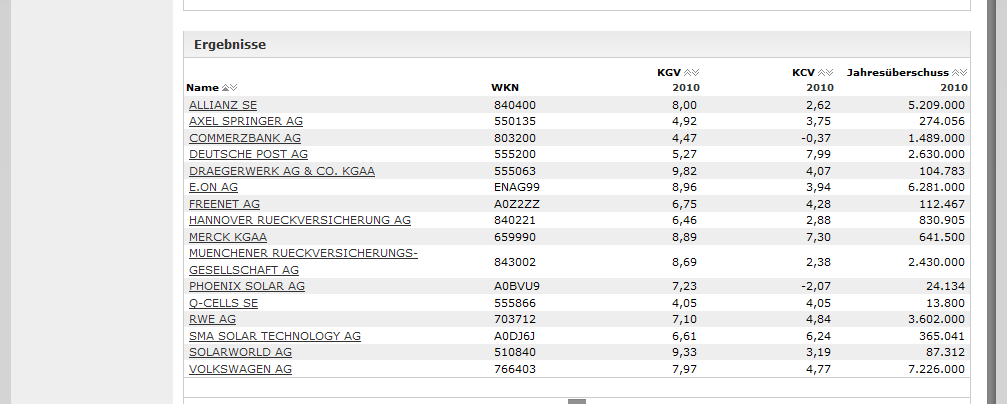
Task: Click Axel Springer Jahresüberschuss value 274.056
Action: click(x=942, y=121)
